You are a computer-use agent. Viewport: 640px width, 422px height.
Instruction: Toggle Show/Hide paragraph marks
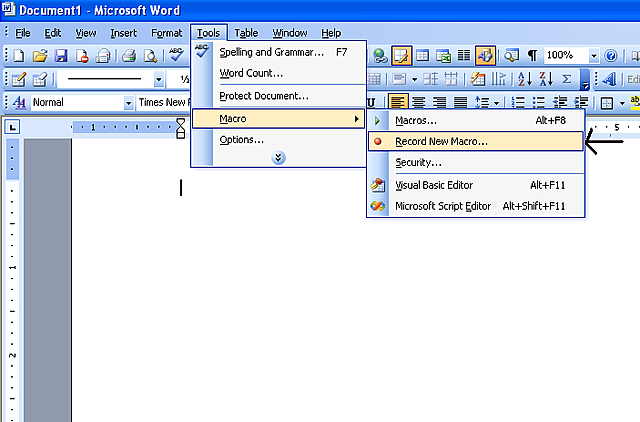(x=532, y=56)
